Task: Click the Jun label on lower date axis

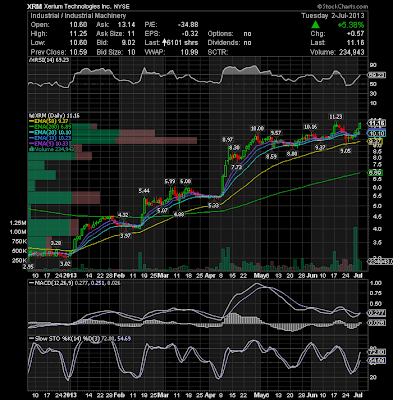Action: tap(311, 395)
